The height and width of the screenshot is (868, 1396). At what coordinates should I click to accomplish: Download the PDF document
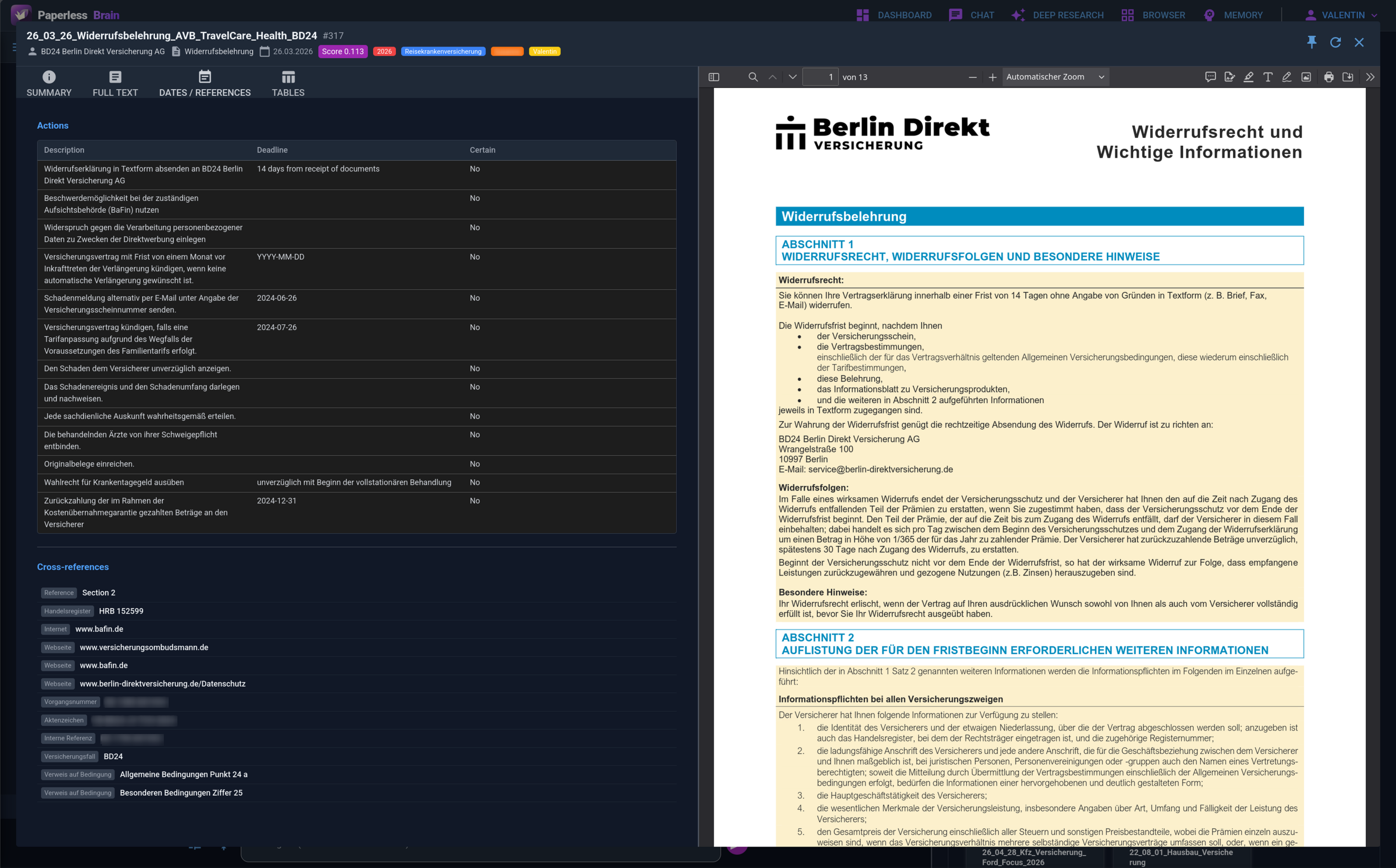pyautogui.click(x=1348, y=77)
